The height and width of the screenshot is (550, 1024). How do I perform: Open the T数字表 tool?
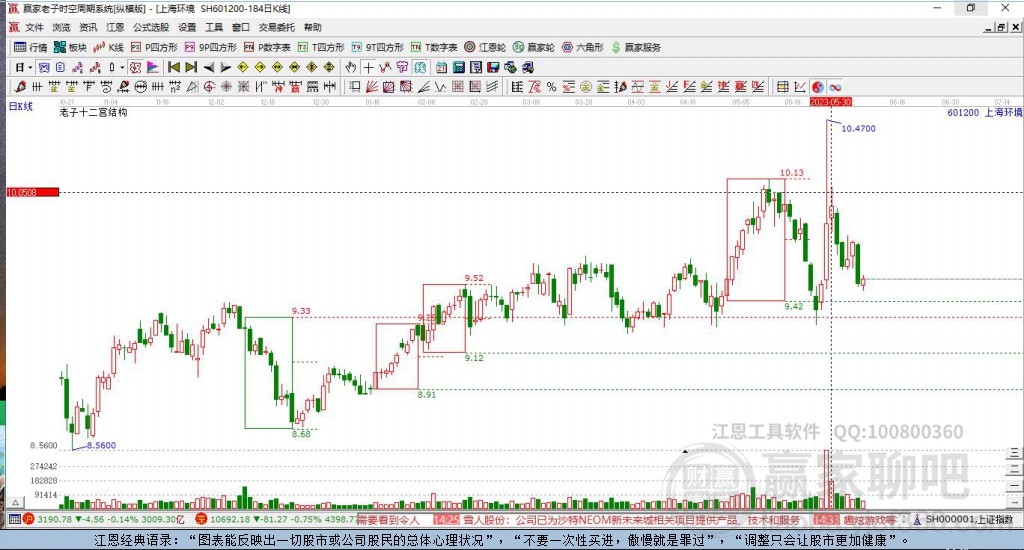434,47
